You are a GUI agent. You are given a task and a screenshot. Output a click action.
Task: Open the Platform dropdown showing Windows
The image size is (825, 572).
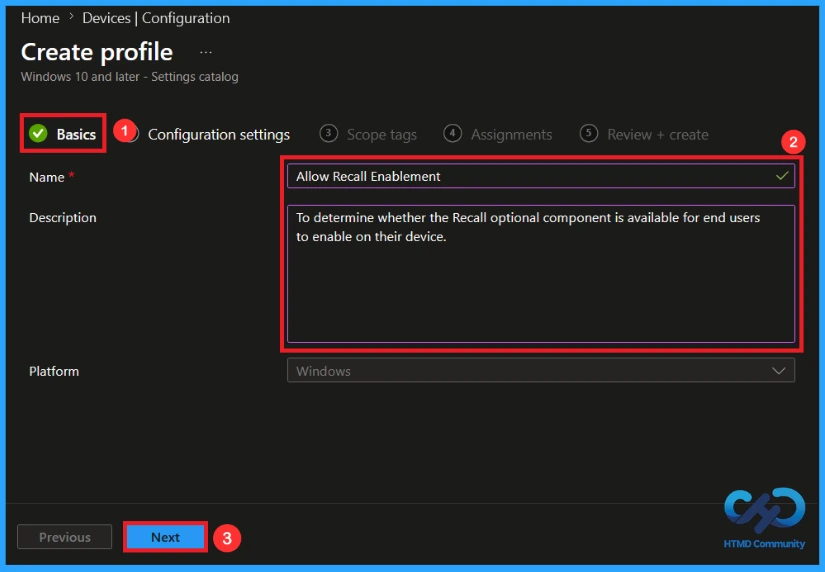(540, 370)
